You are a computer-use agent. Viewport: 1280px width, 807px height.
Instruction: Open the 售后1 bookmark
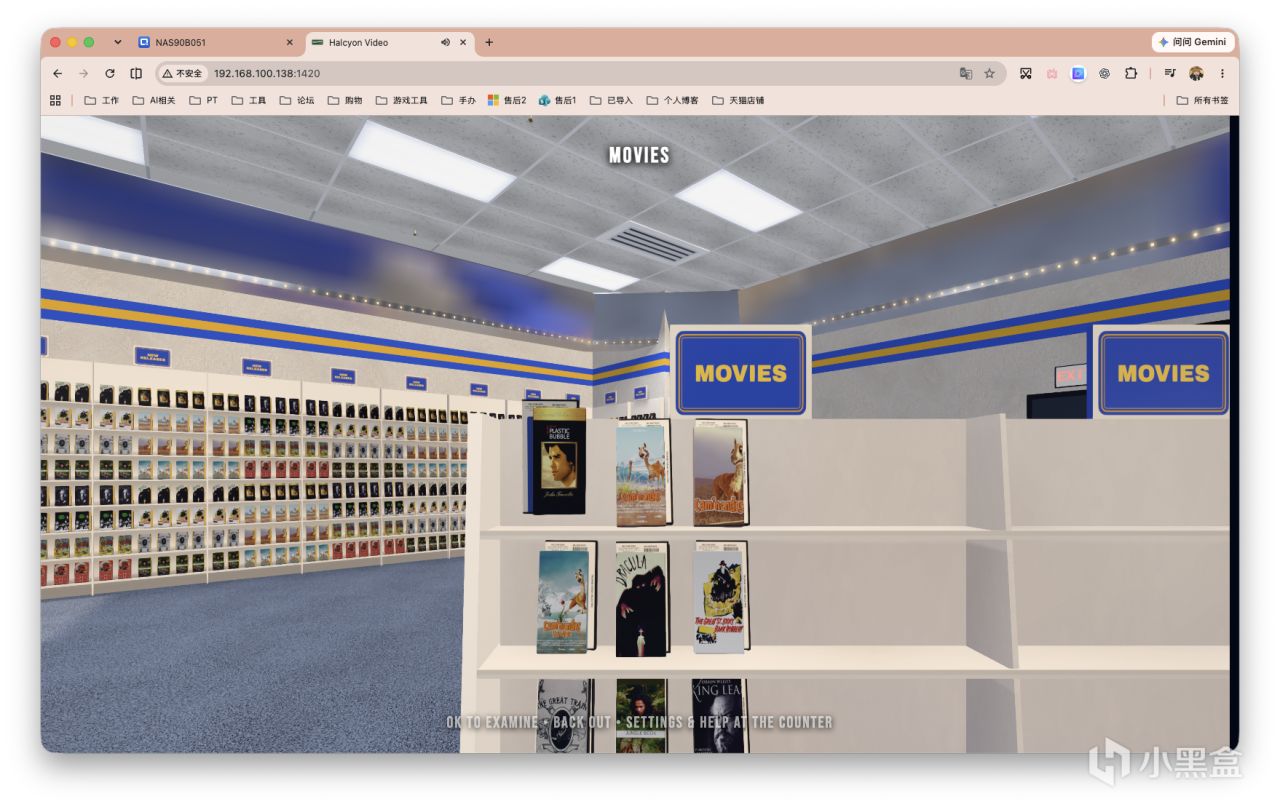pyautogui.click(x=558, y=100)
